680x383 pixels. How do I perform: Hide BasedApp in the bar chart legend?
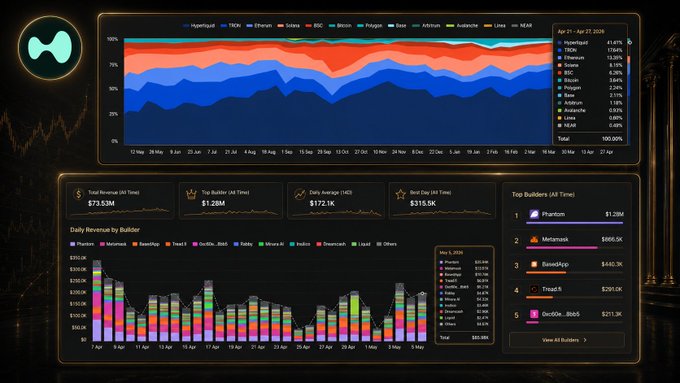(146, 244)
